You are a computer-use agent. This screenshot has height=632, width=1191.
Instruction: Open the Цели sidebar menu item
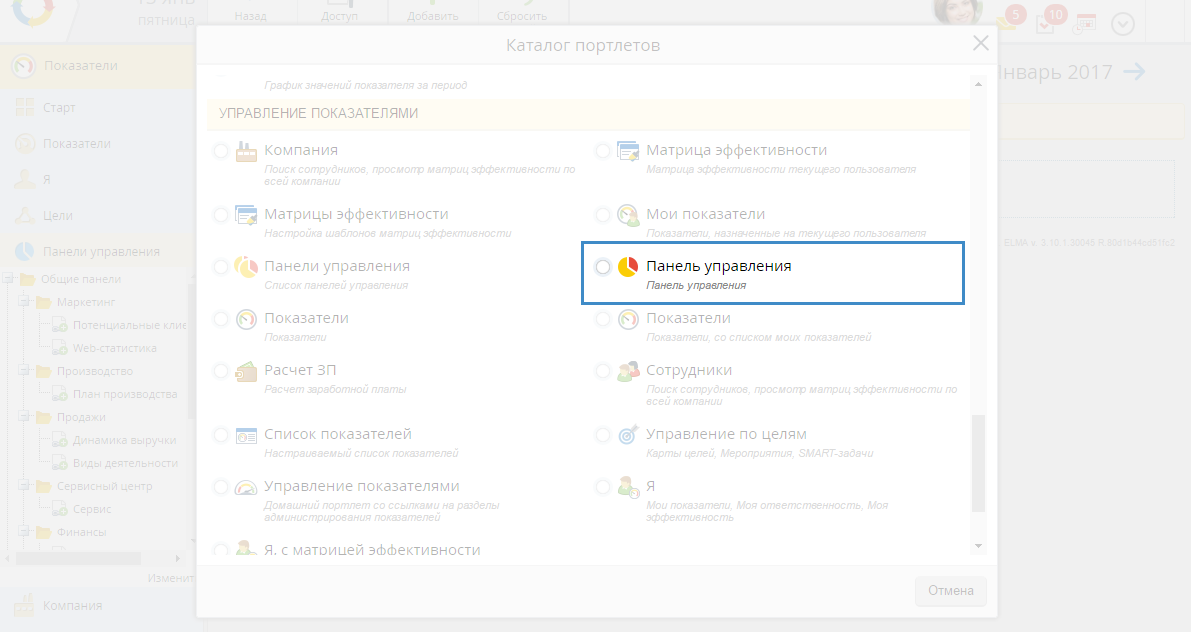(57, 215)
